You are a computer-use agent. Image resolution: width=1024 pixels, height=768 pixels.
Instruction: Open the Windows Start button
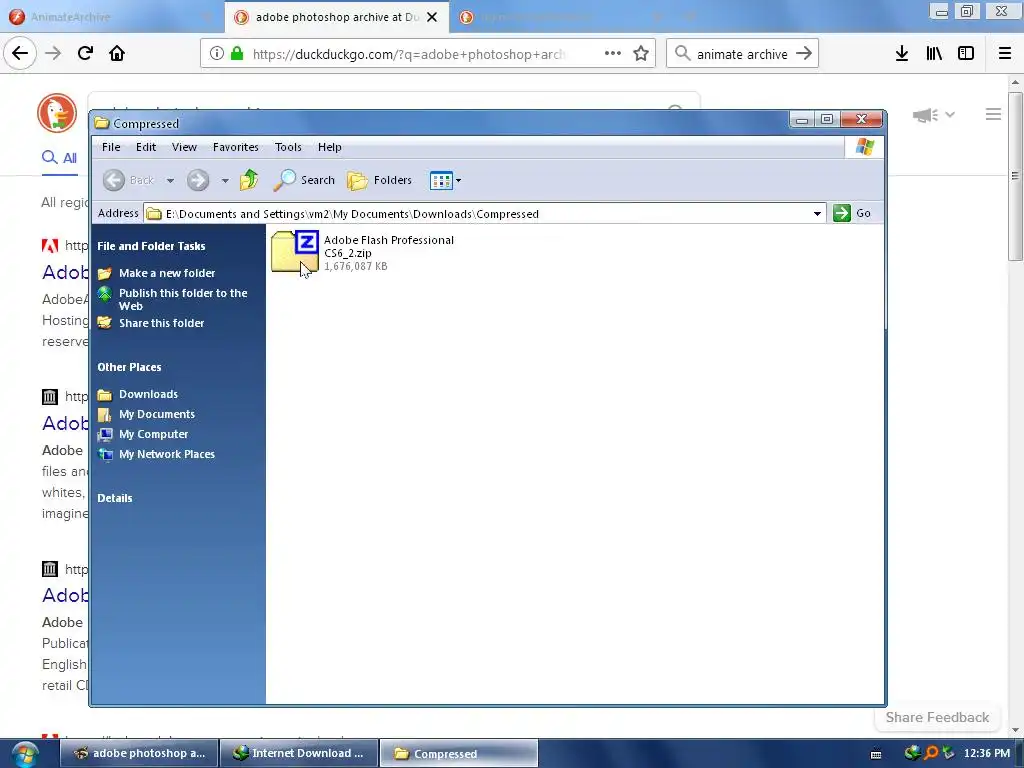click(25, 754)
